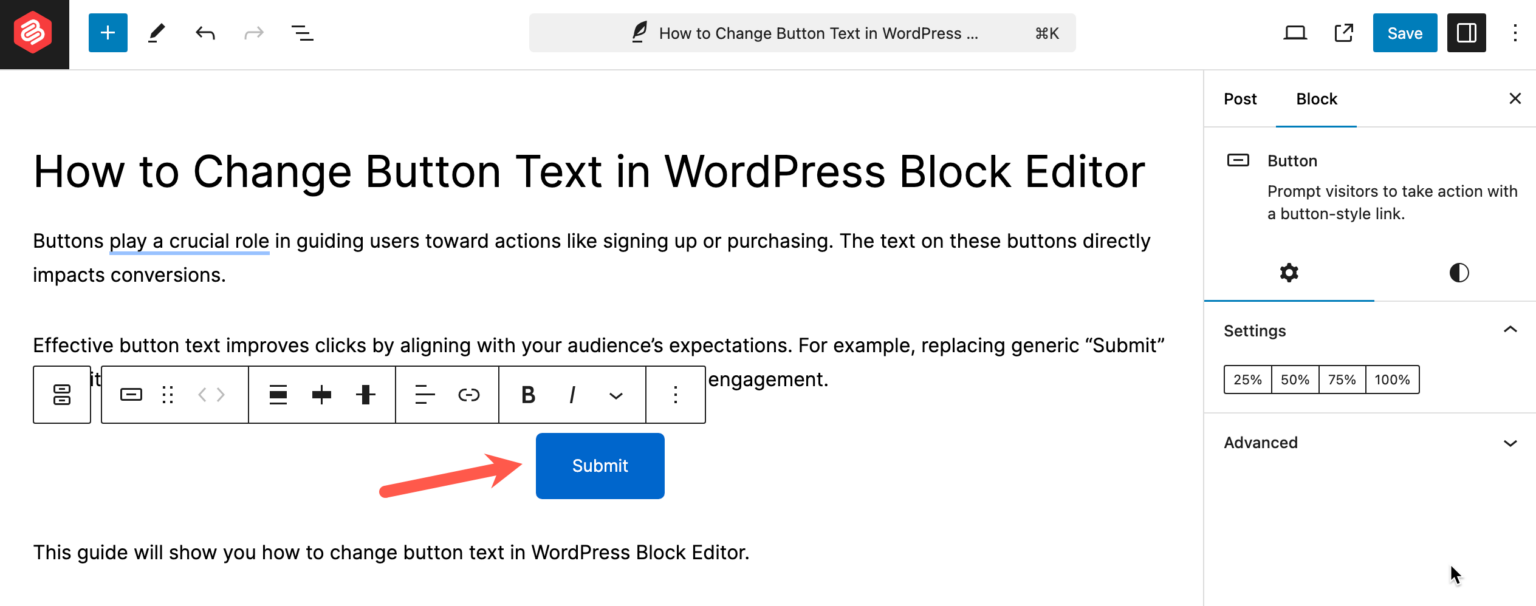
Task: Select the Settings gear tab
Action: [1288, 272]
